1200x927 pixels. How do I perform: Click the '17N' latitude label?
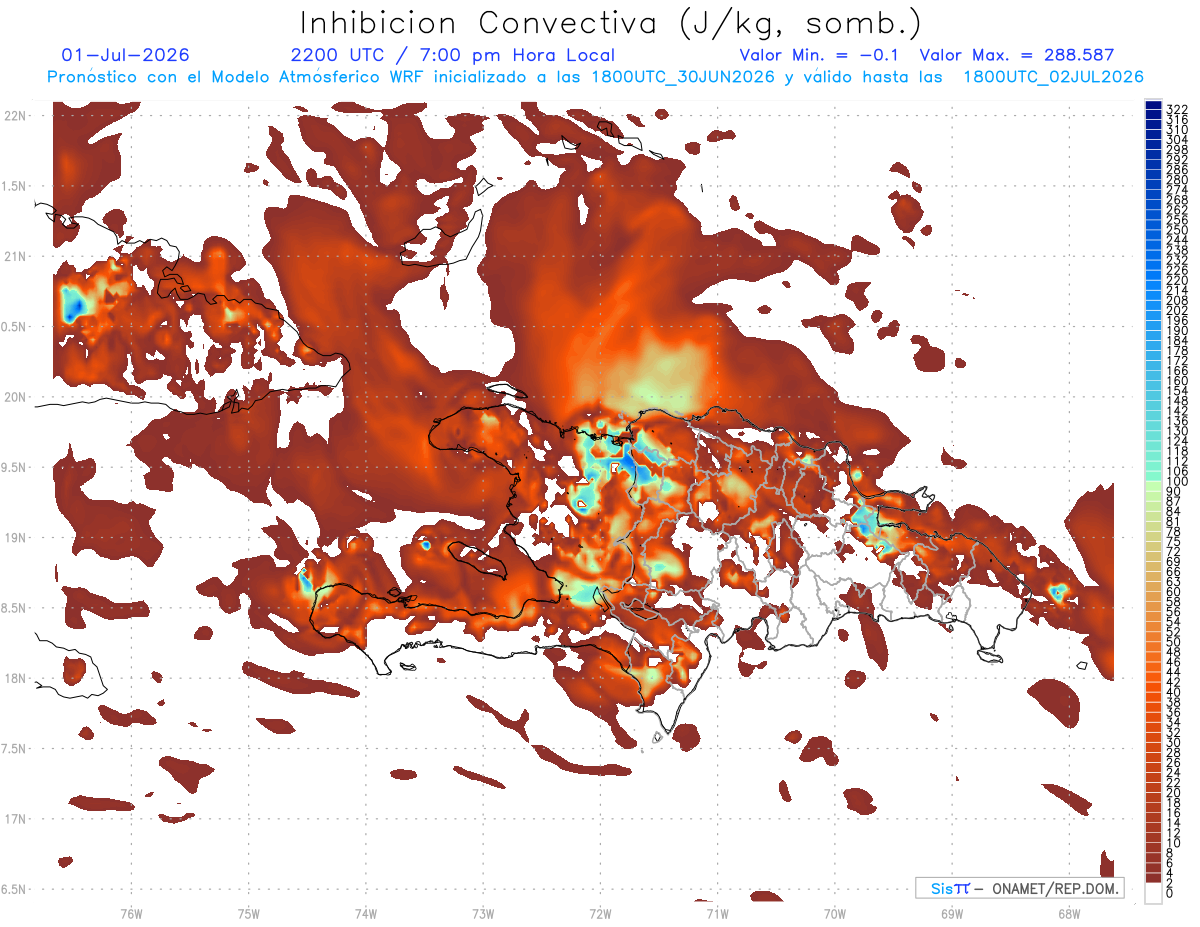14,819
